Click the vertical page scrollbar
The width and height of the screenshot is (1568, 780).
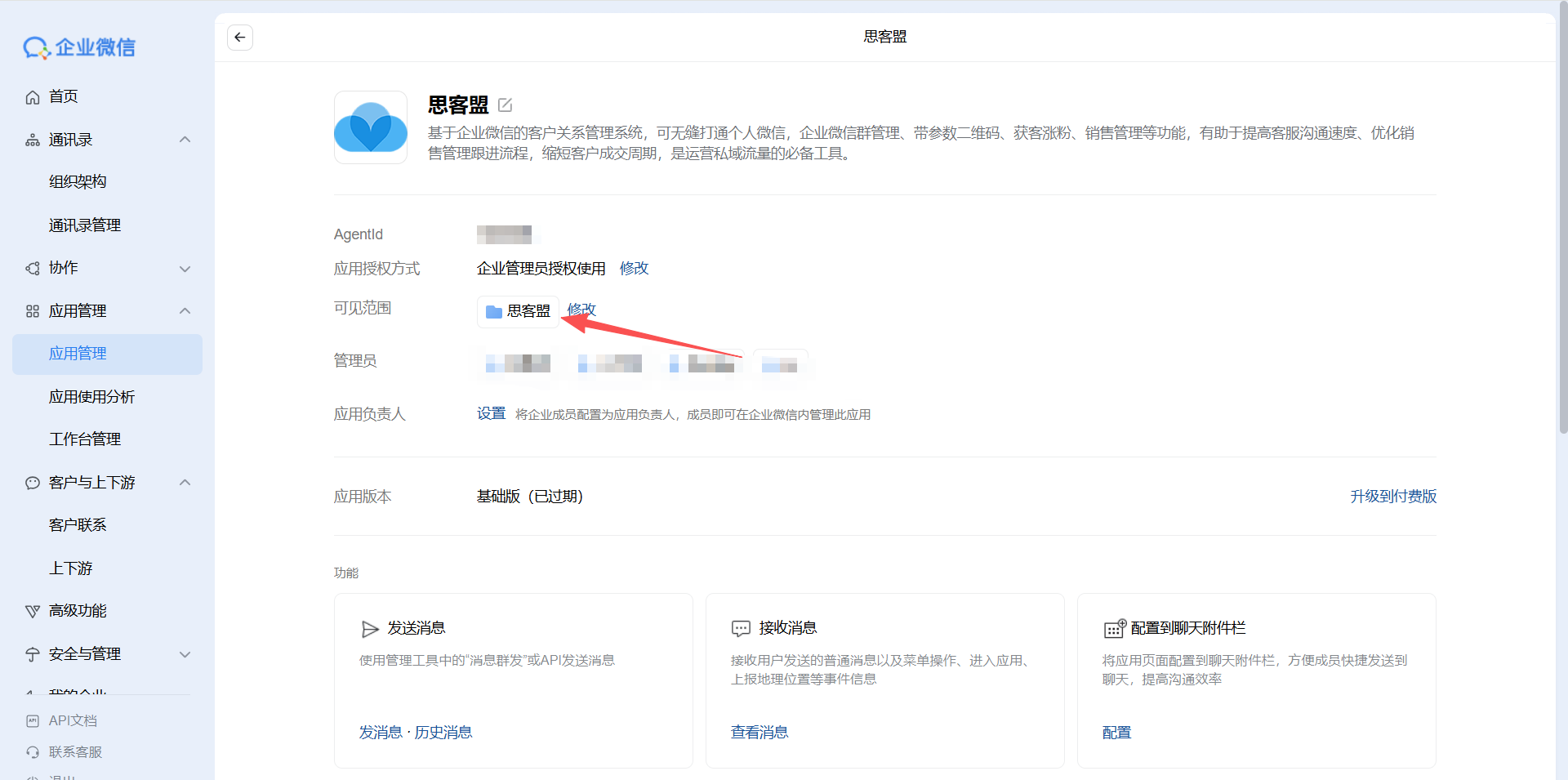1562,216
